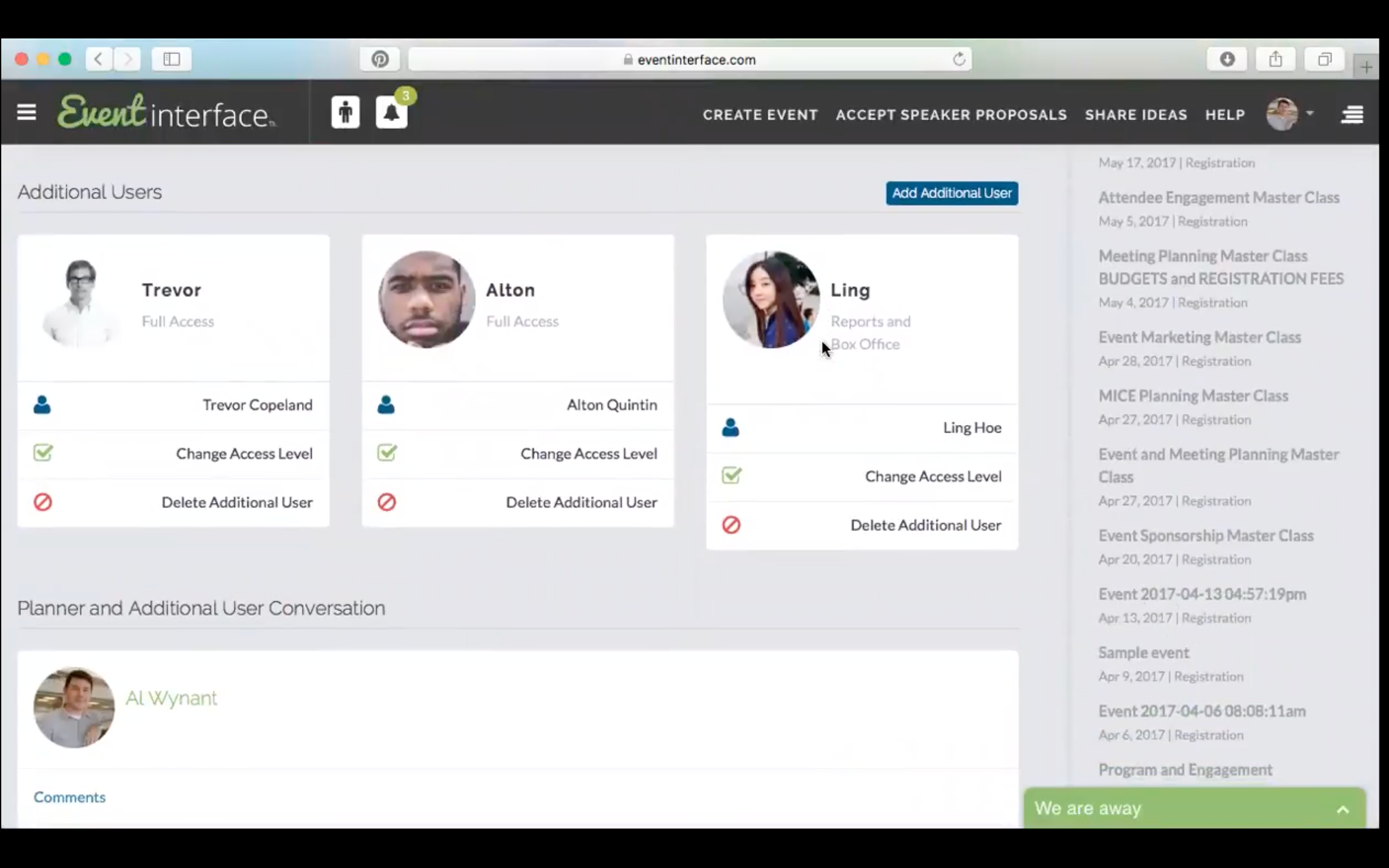Screen dimensions: 1389x868
Task: Open the HELP menu item
Action: [x=1225, y=114]
